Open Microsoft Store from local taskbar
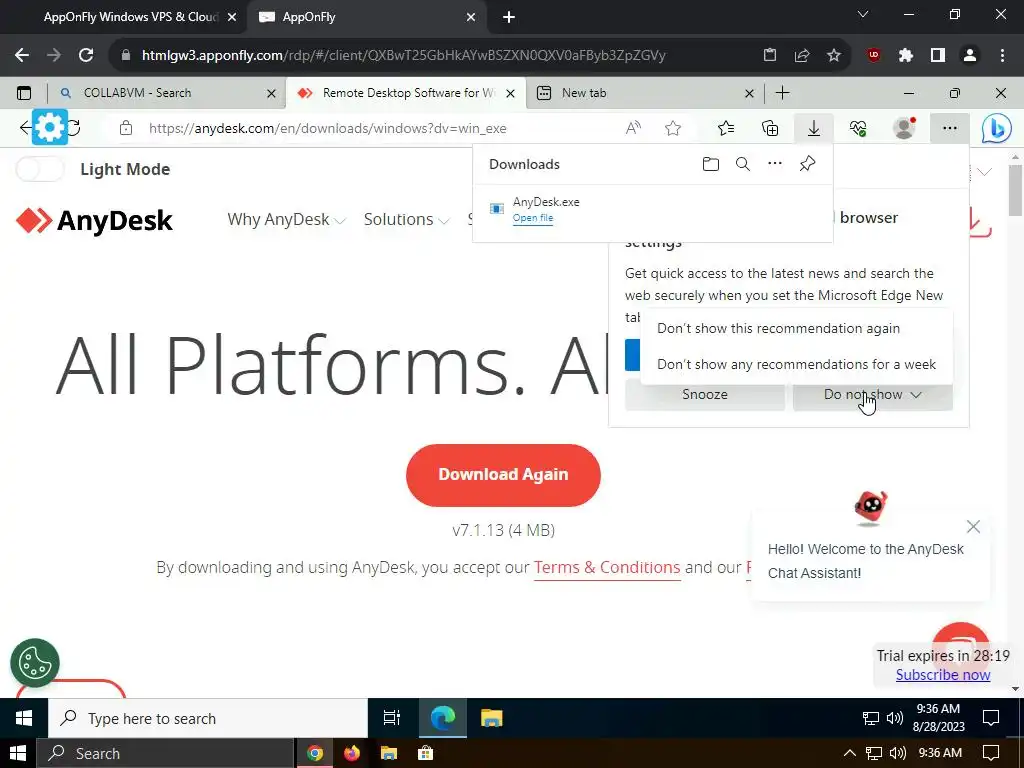Image resolution: width=1024 pixels, height=768 pixels. [x=425, y=753]
